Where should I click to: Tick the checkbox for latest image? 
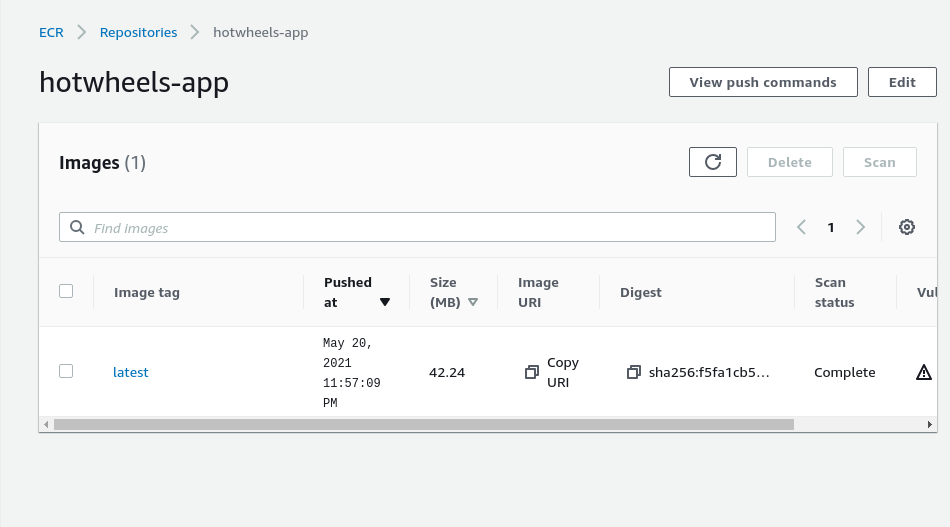tap(66, 371)
